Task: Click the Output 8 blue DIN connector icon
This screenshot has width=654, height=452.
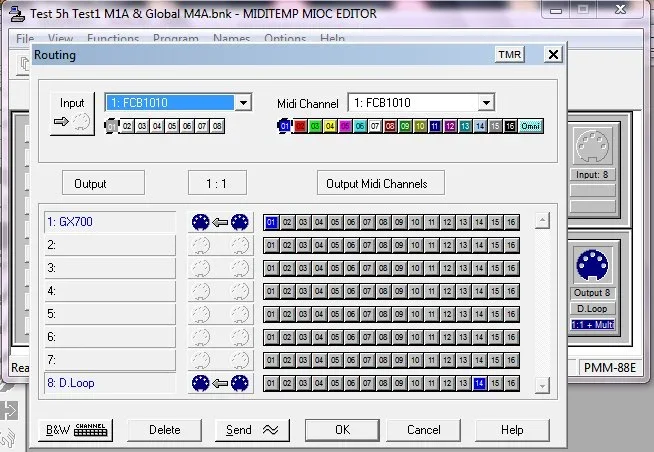Action: 592,265
